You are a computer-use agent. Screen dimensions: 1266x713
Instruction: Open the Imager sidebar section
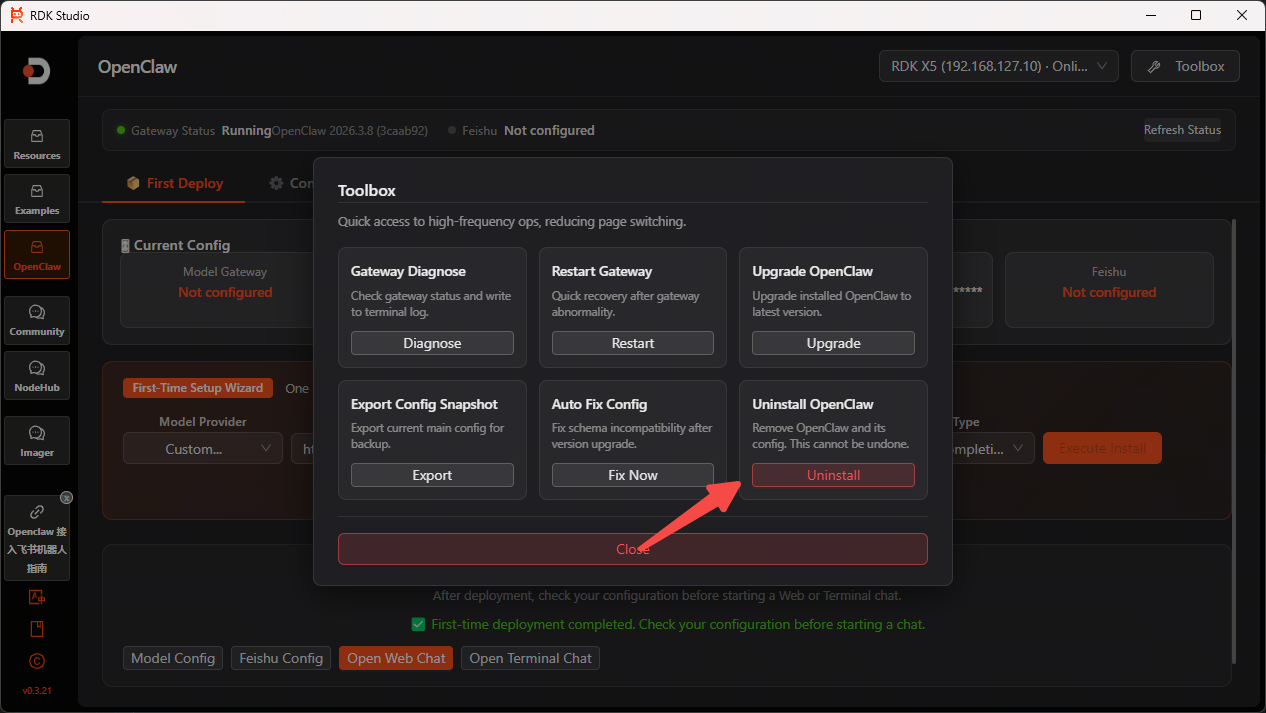click(x=37, y=441)
